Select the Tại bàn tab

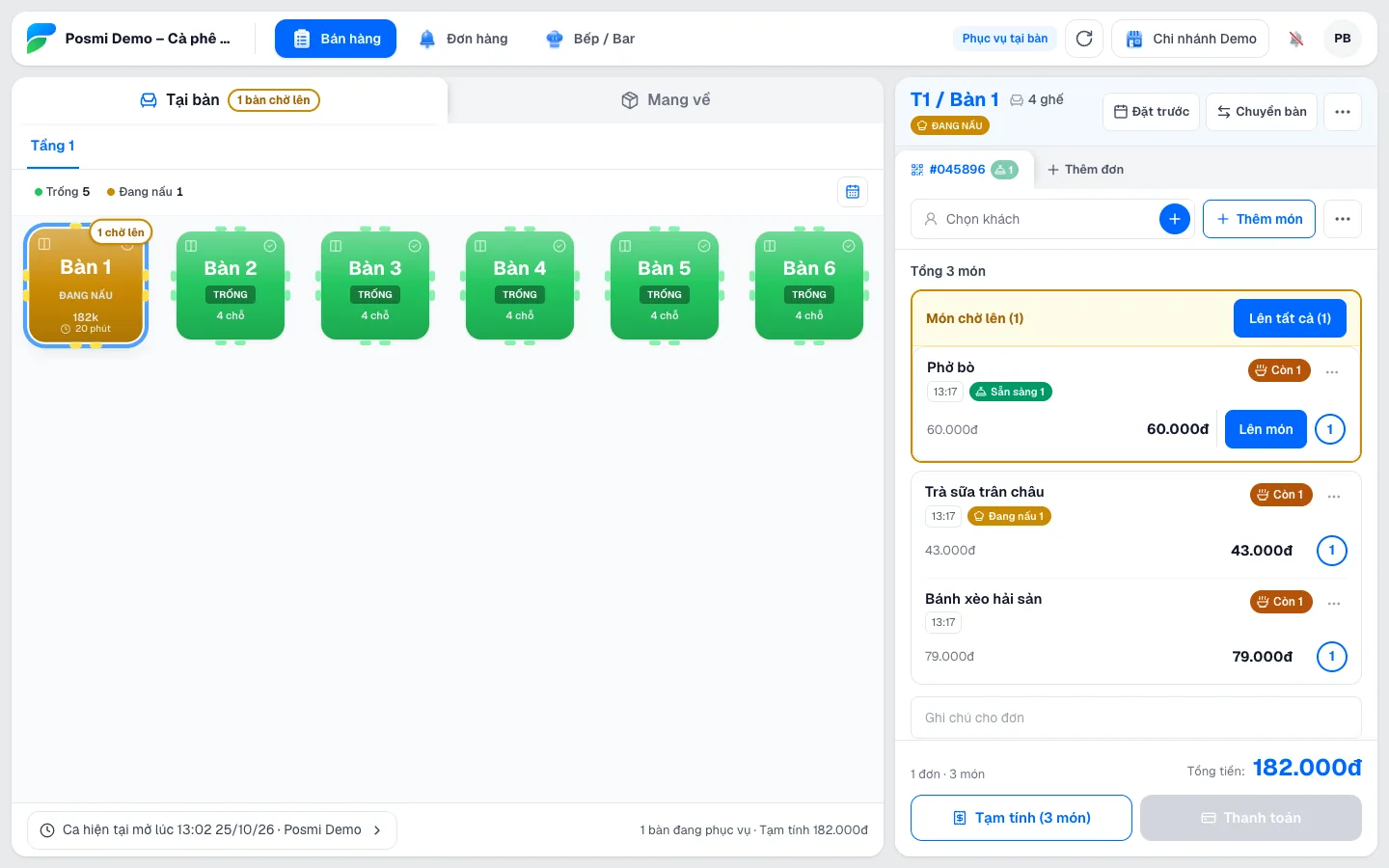[x=230, y=100]
